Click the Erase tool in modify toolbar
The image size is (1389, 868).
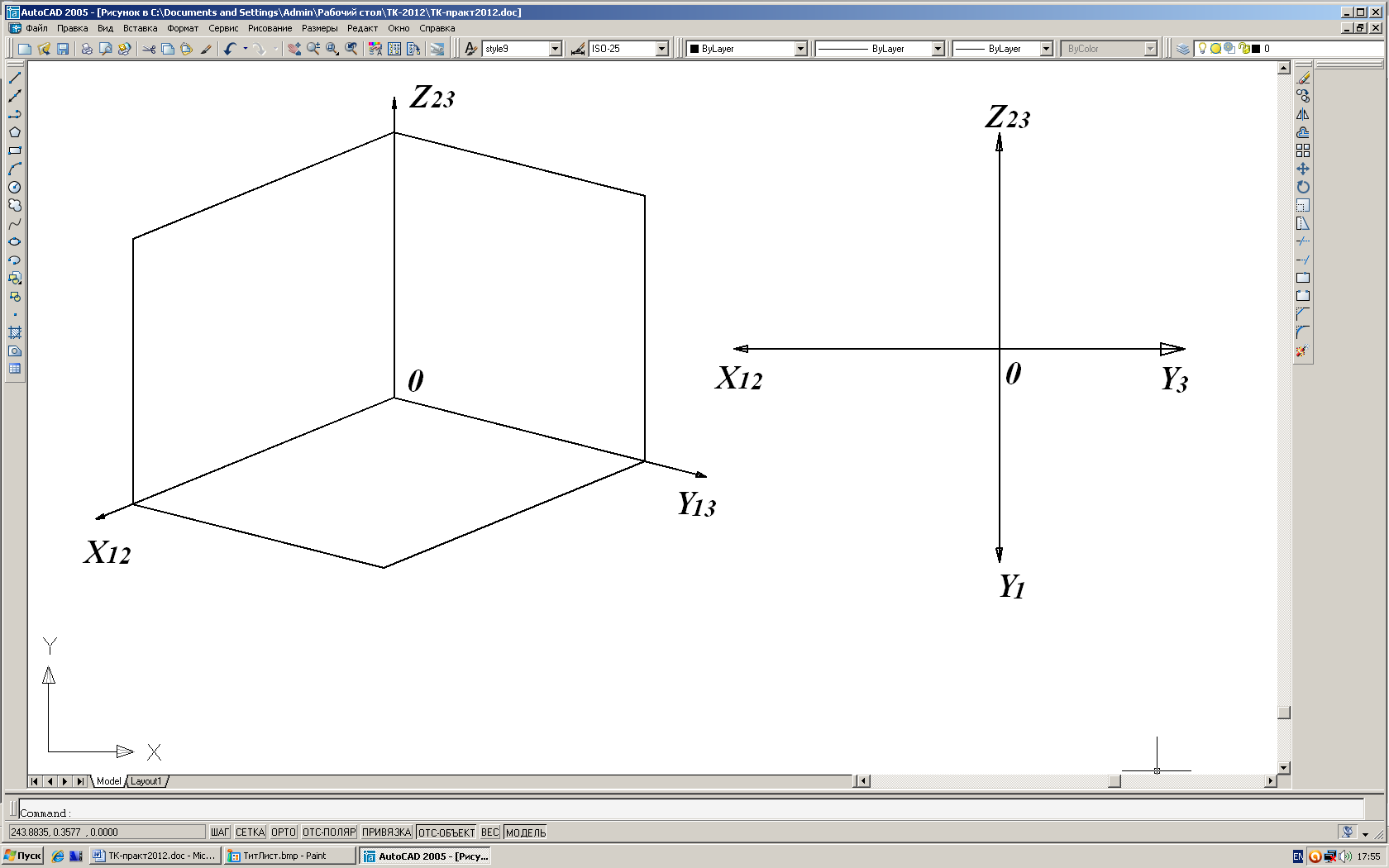(x=1303, y=78)
